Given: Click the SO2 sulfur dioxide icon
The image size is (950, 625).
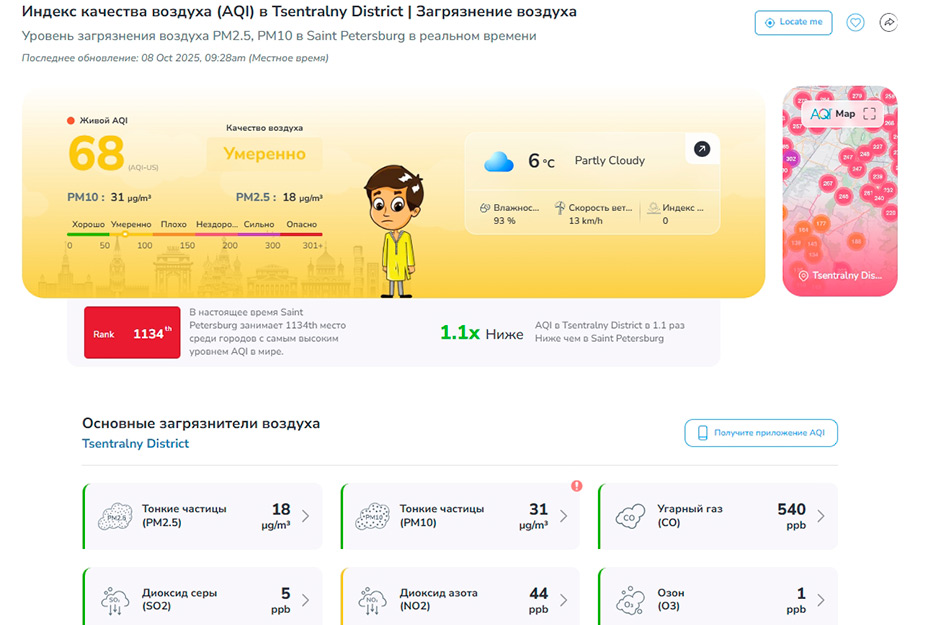Looking at the screenshot, I should [116, 600].
